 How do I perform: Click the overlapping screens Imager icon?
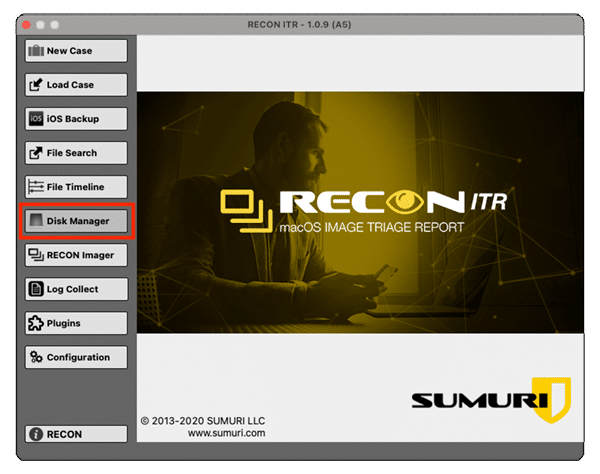(36, 255)
